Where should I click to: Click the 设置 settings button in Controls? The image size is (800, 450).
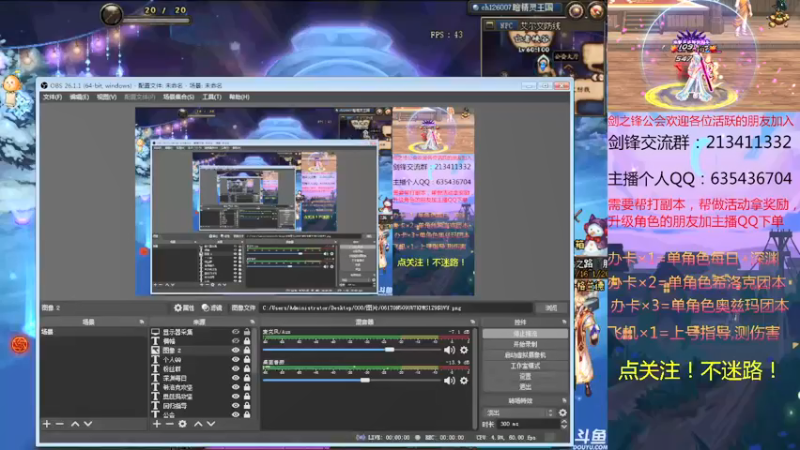[x=525, y=377]
